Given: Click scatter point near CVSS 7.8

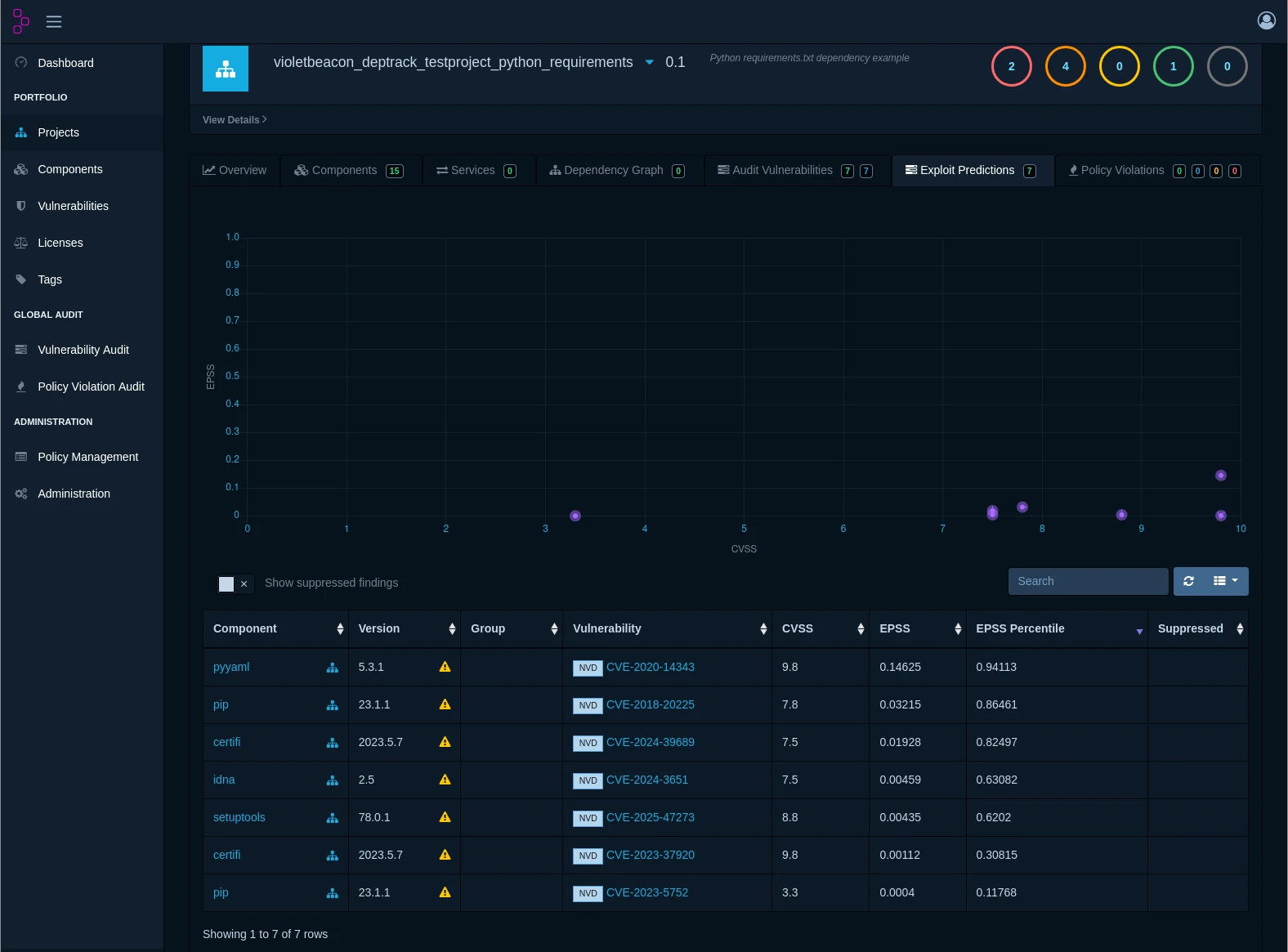Looking at the screenshot, I should click(x=1022, y=507).
